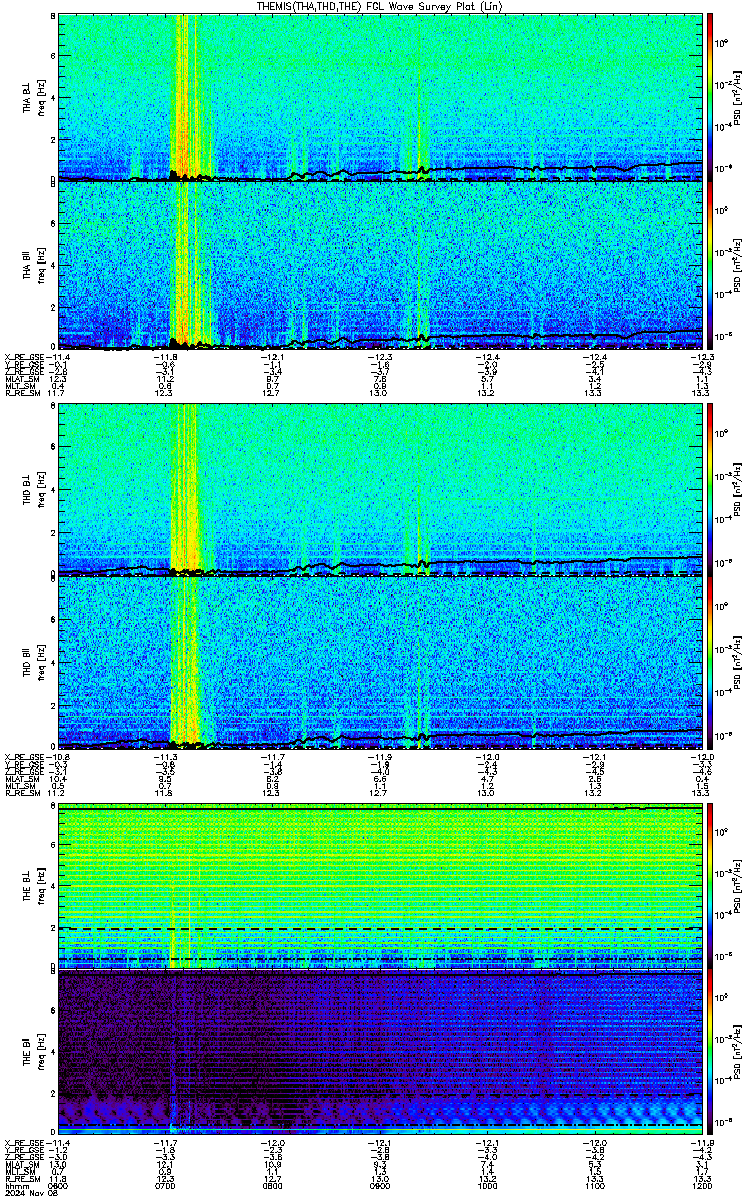Click R_RE_SM row label under THD panels
The image size is (750, 1200).
point(21,791)
